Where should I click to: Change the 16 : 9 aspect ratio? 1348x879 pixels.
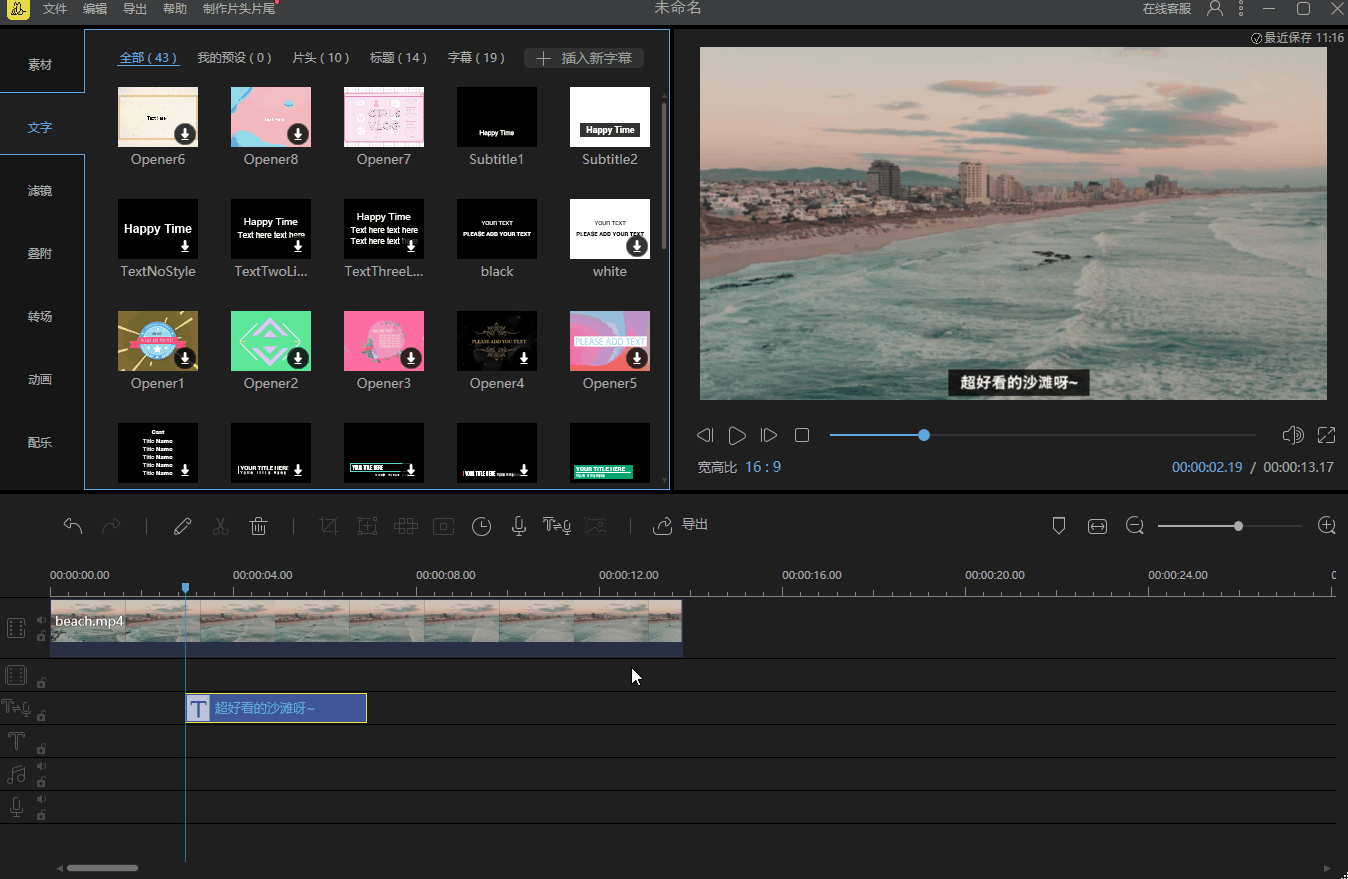[x=763, y=467]
